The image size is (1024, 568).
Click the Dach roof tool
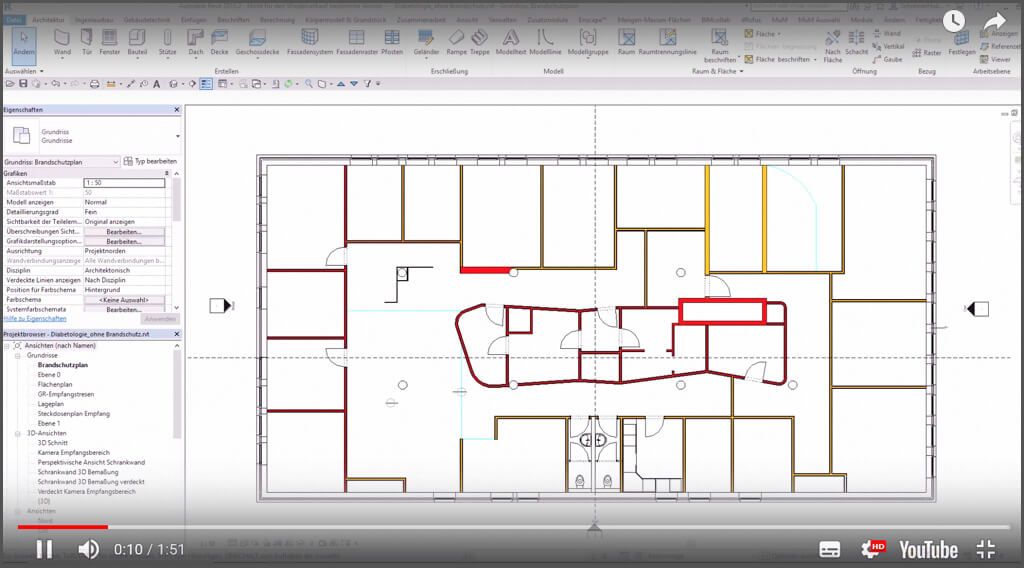(196, 41)
